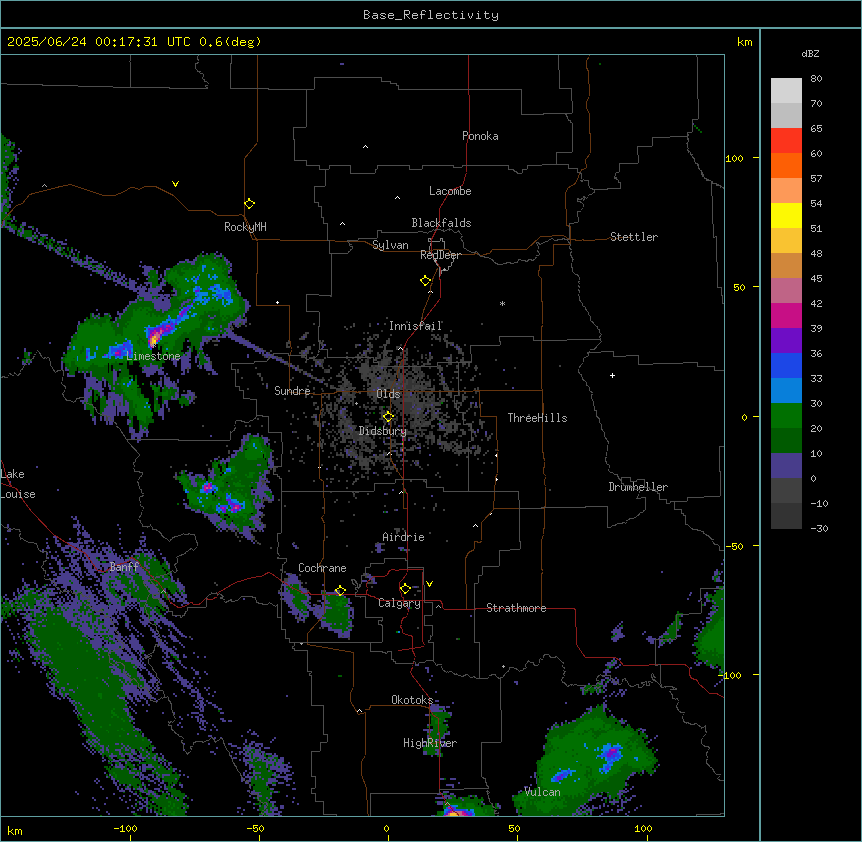Screen dimensions: 862x842
Task: Click the Sylvan town label
Action: (x=390, y=245)
